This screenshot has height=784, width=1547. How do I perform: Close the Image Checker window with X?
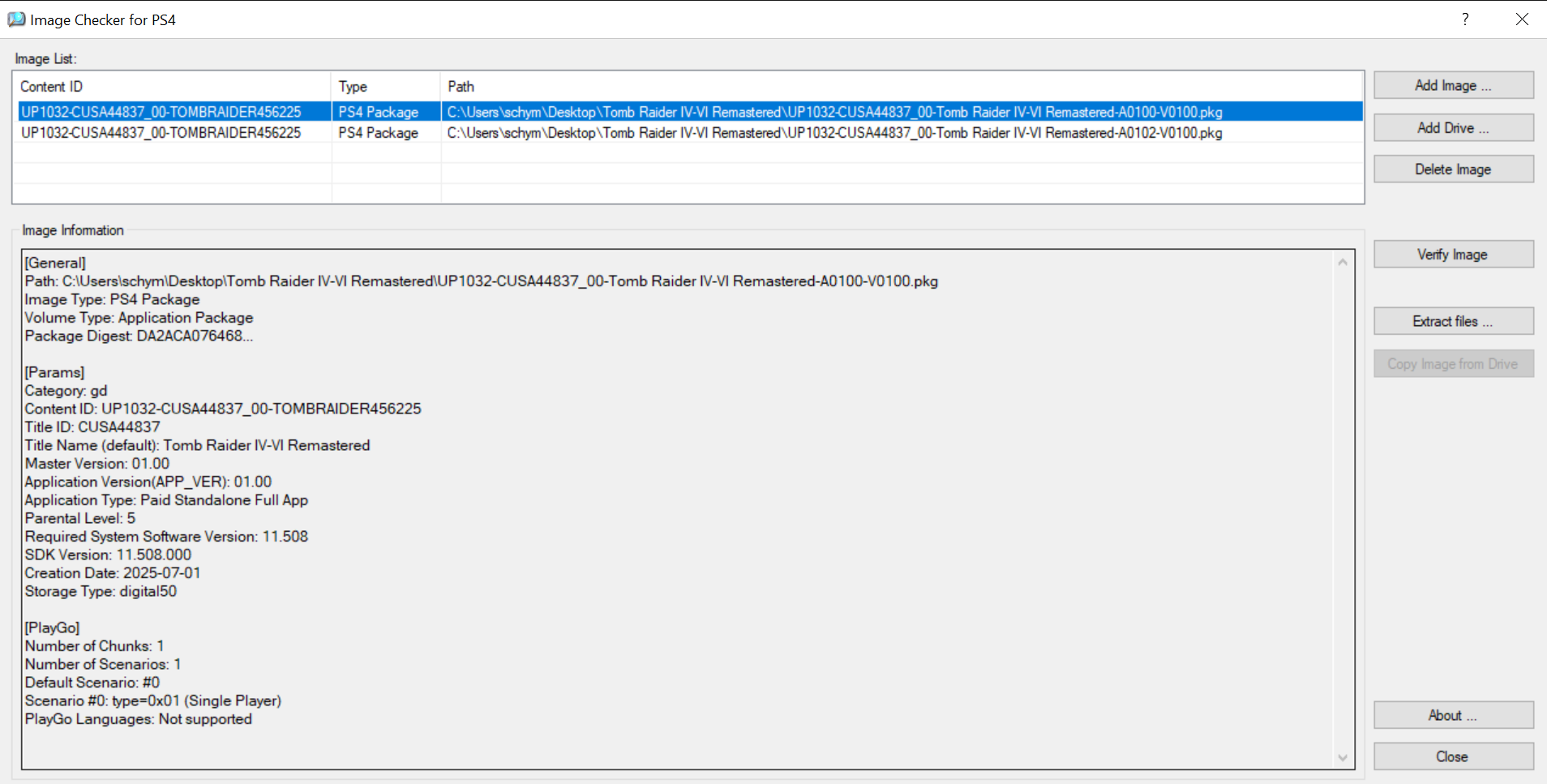pyautogui.click(x=1522, y=19)
